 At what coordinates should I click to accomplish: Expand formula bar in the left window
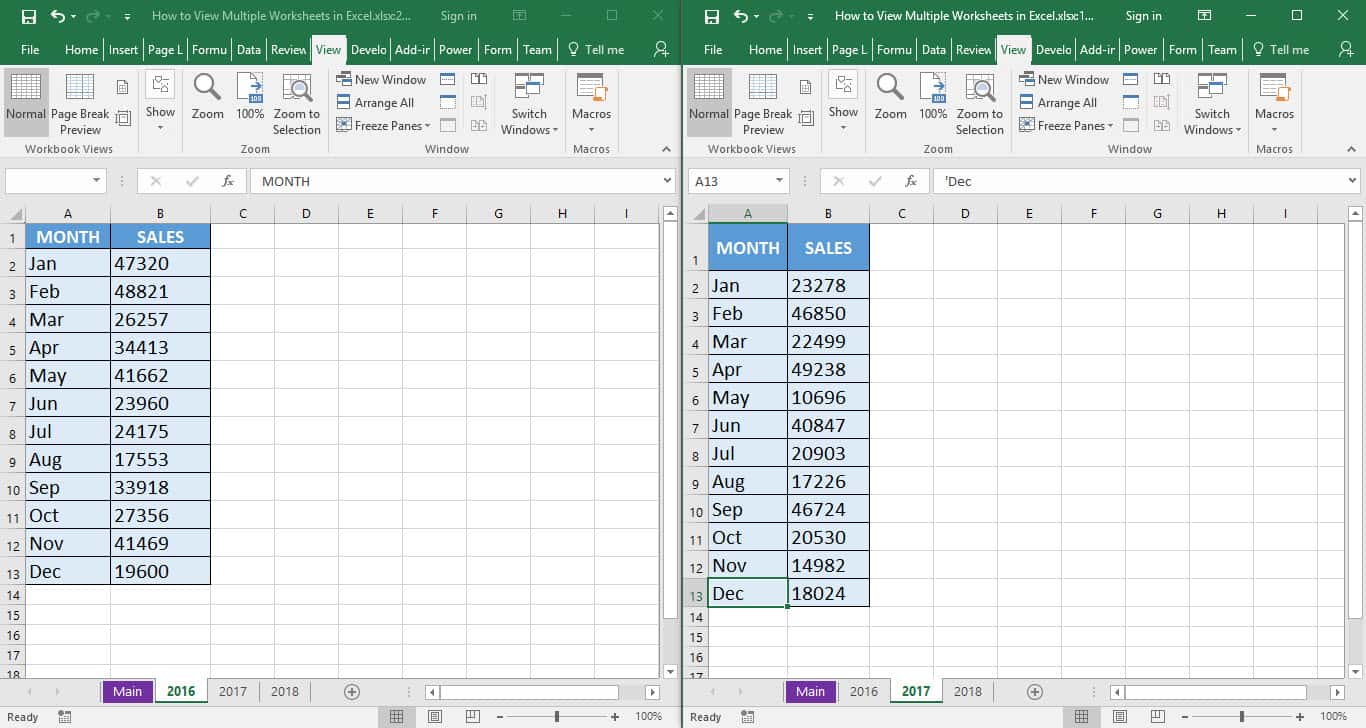tap(667, 181)
